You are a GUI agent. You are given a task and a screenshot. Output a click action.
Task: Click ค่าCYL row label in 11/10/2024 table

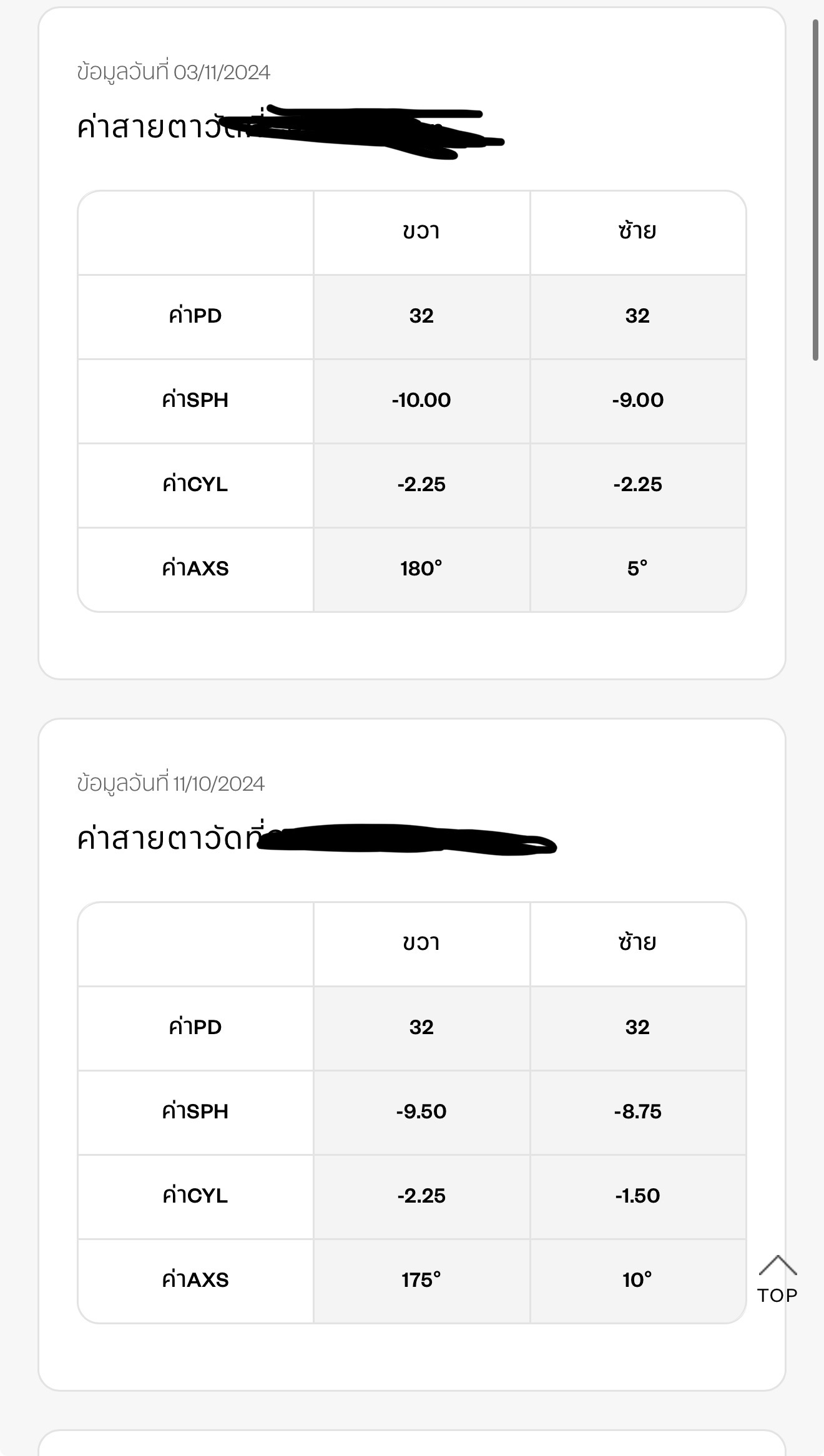click(x=195, y=1196)
